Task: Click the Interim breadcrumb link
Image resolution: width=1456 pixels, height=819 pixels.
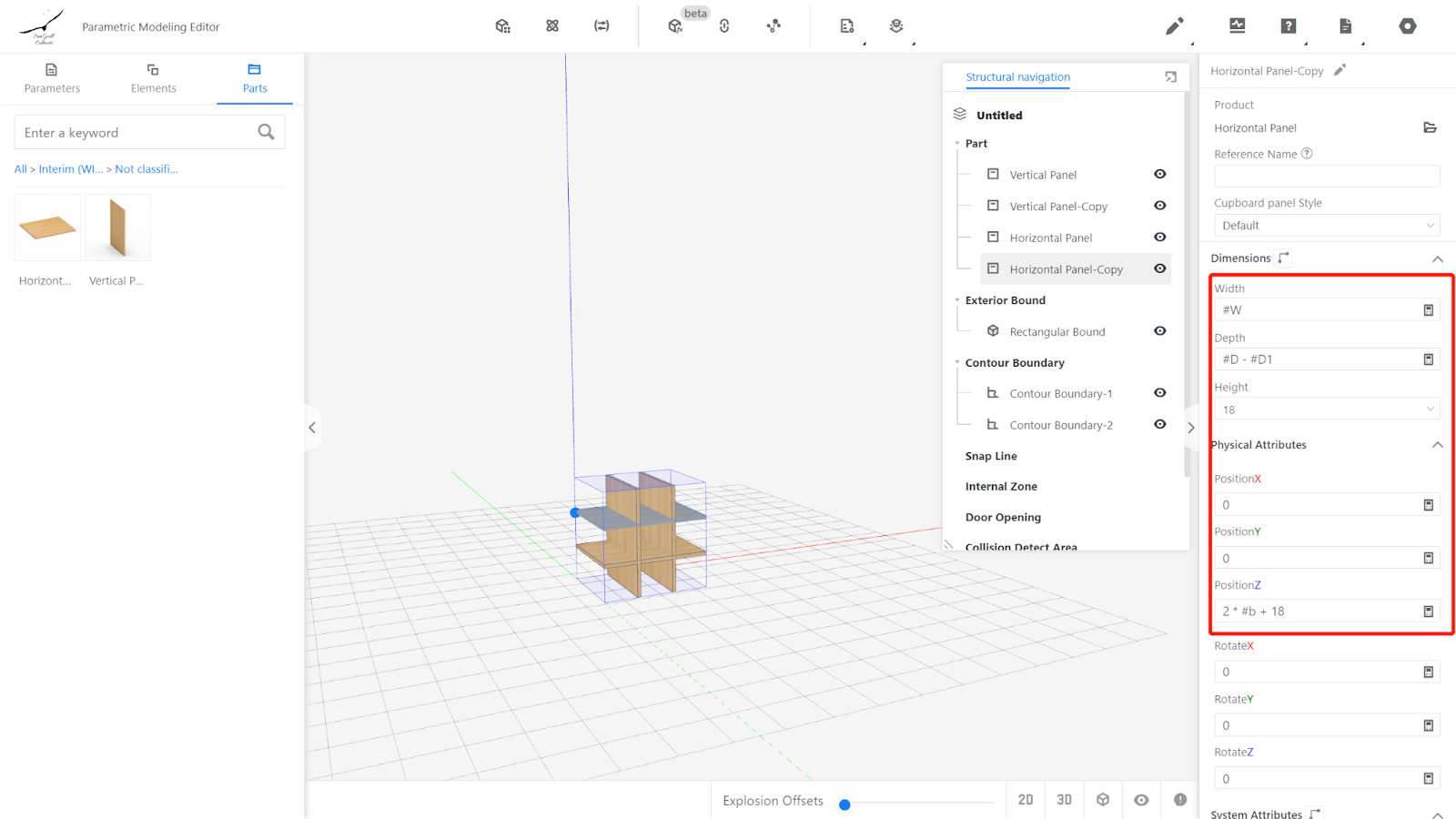Action: [70, 169]
